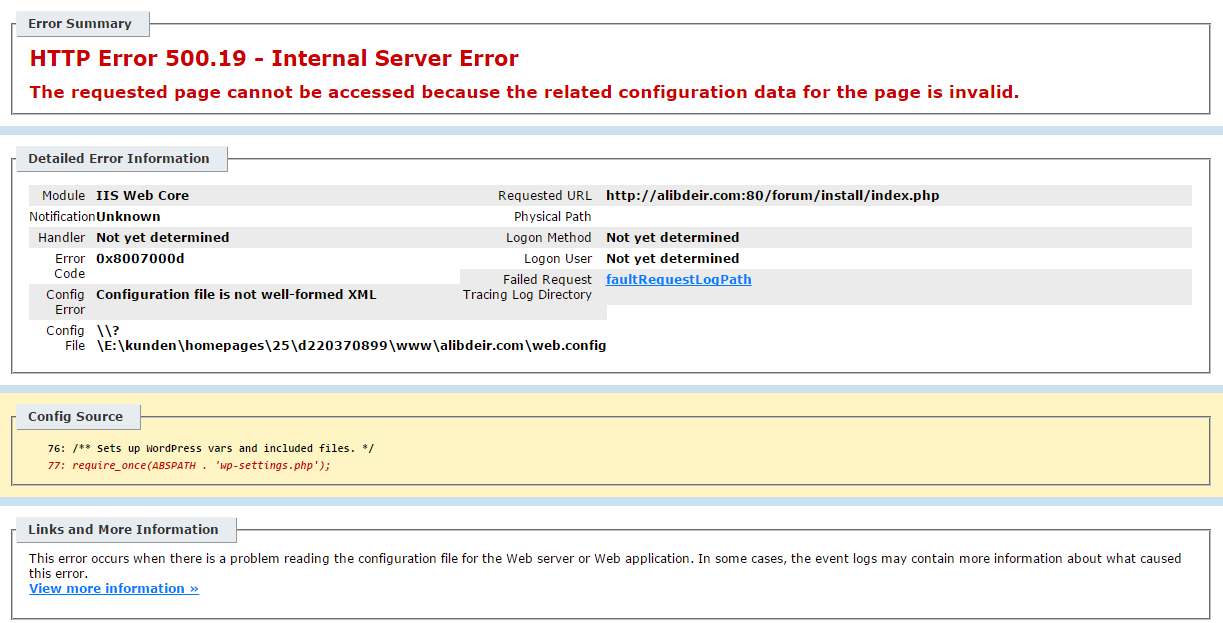
Task: Select the error code 0x8007000d
Action: 140,259
